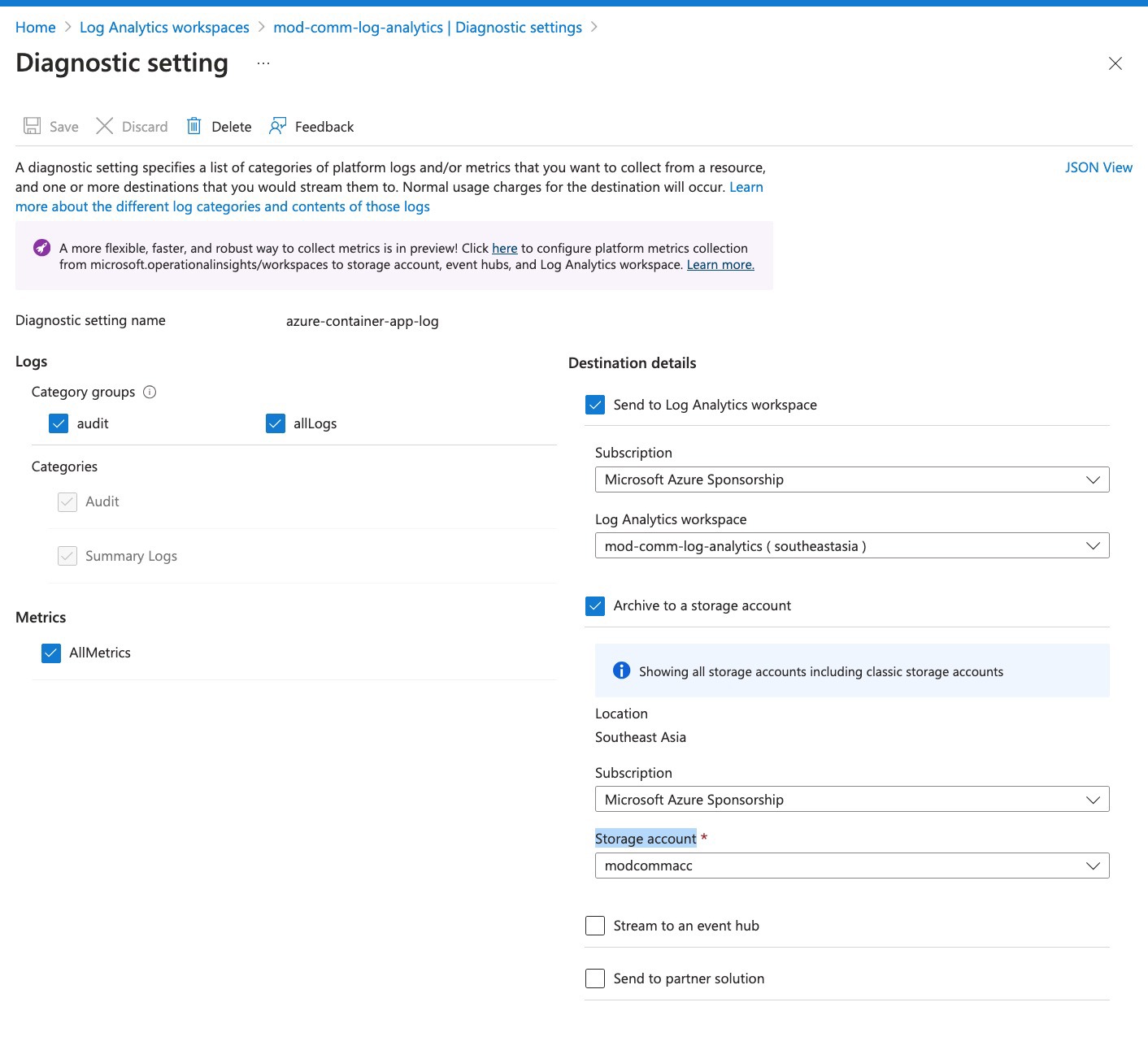
Task: Close the Diagnostic setting pane
Action: (x=1115, y=63)
